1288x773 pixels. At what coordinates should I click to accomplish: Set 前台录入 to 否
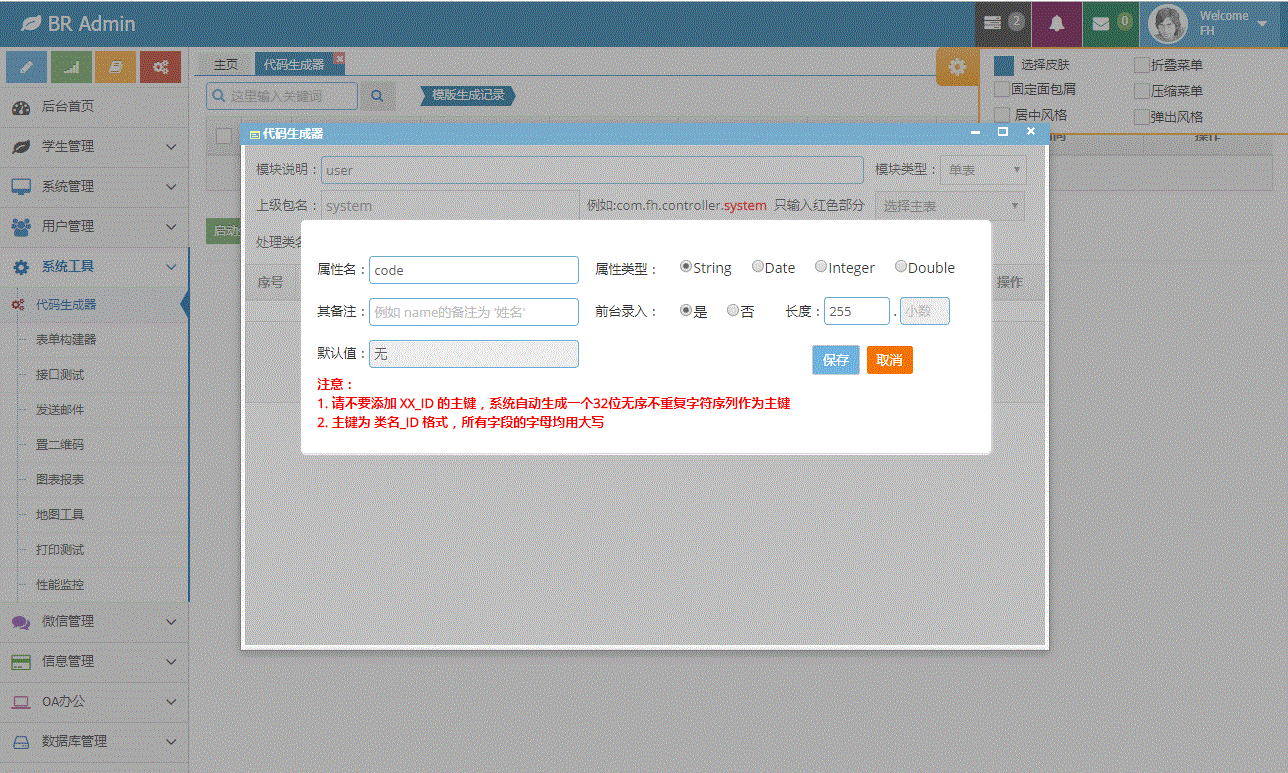tap(733, 311)
